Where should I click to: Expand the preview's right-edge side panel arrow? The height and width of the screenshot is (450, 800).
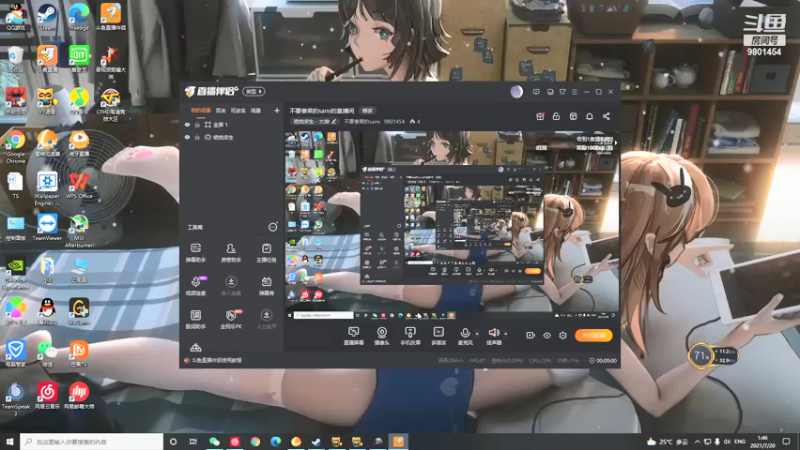[616, 143]
